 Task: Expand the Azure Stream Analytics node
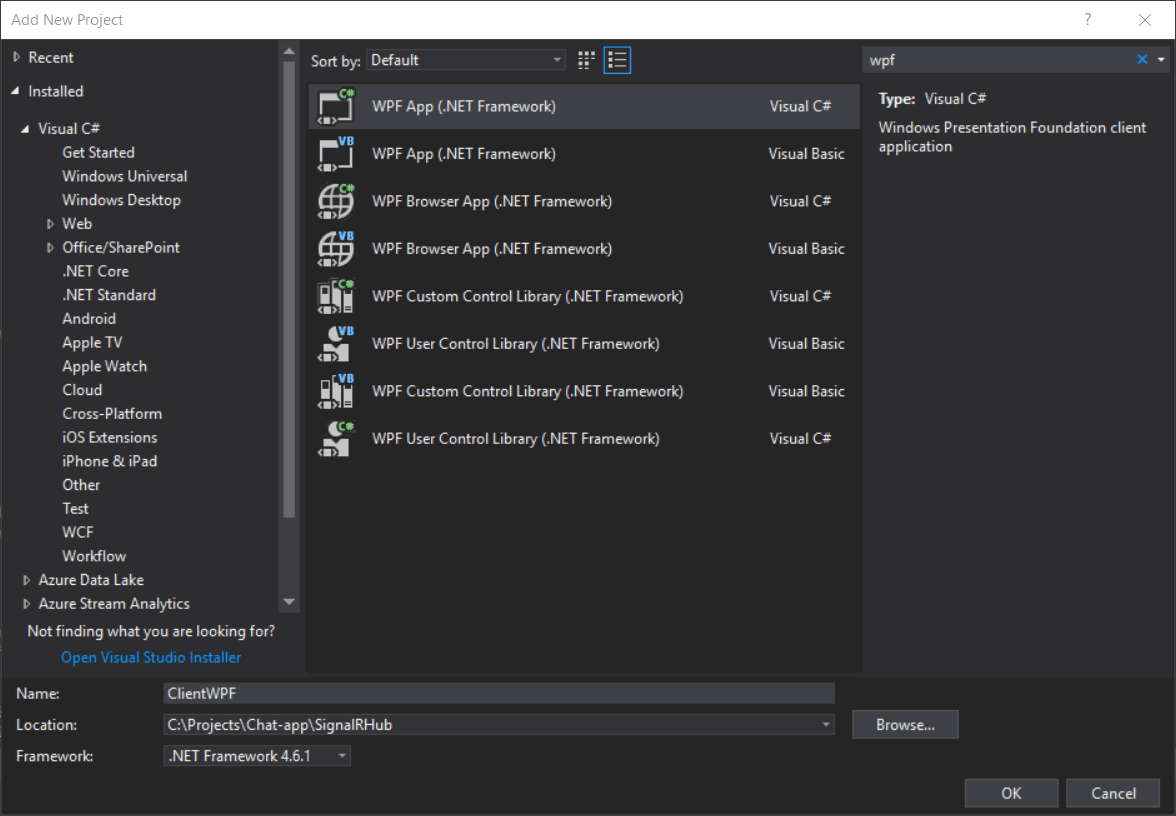point(26,604)
